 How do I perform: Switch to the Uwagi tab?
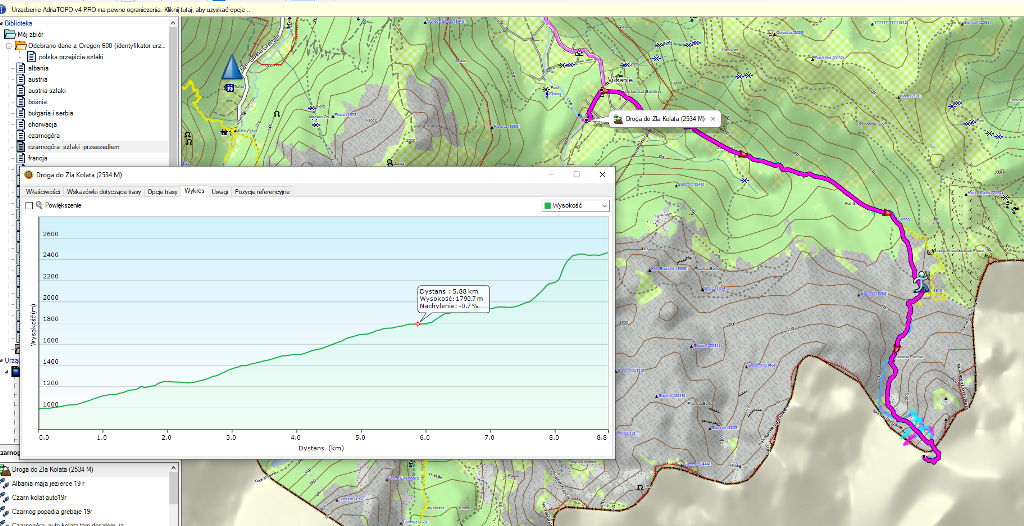tap(219, 190)
